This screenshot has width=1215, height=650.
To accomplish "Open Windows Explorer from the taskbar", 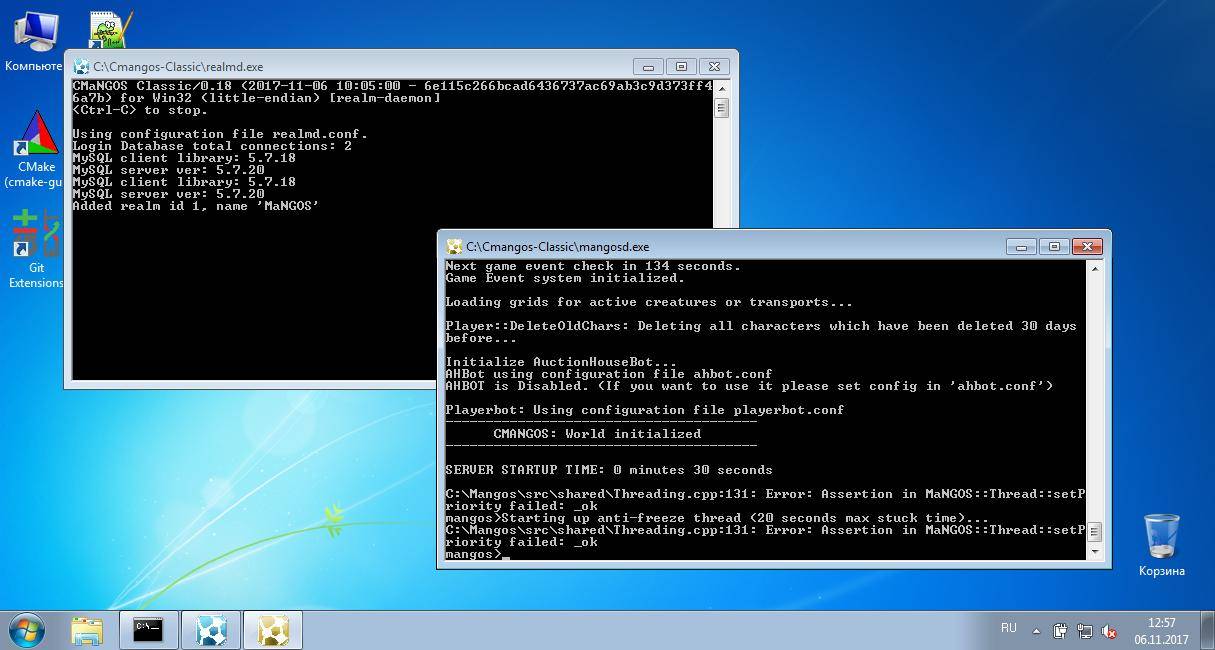I will (88, 630).
